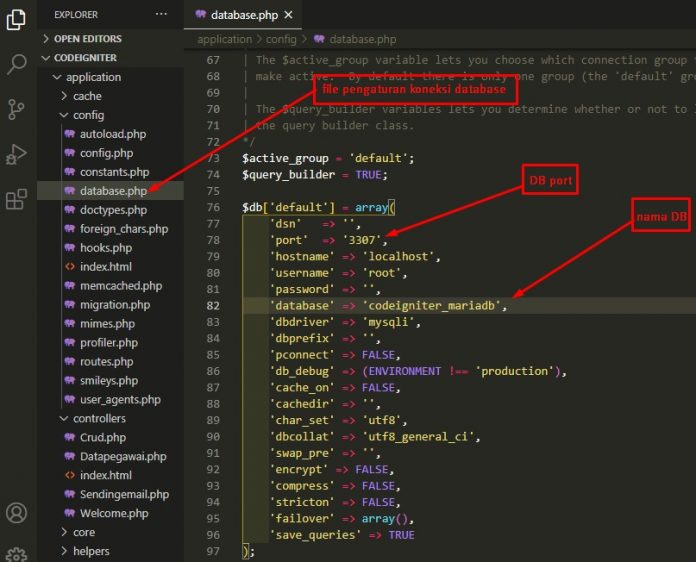Click line number 78 in the gutter
This screenshot has height=562, width=696.
213,240
